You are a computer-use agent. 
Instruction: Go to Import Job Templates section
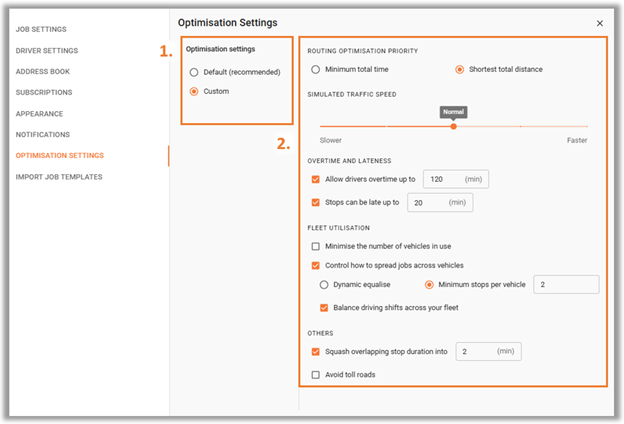pos(59,177)
